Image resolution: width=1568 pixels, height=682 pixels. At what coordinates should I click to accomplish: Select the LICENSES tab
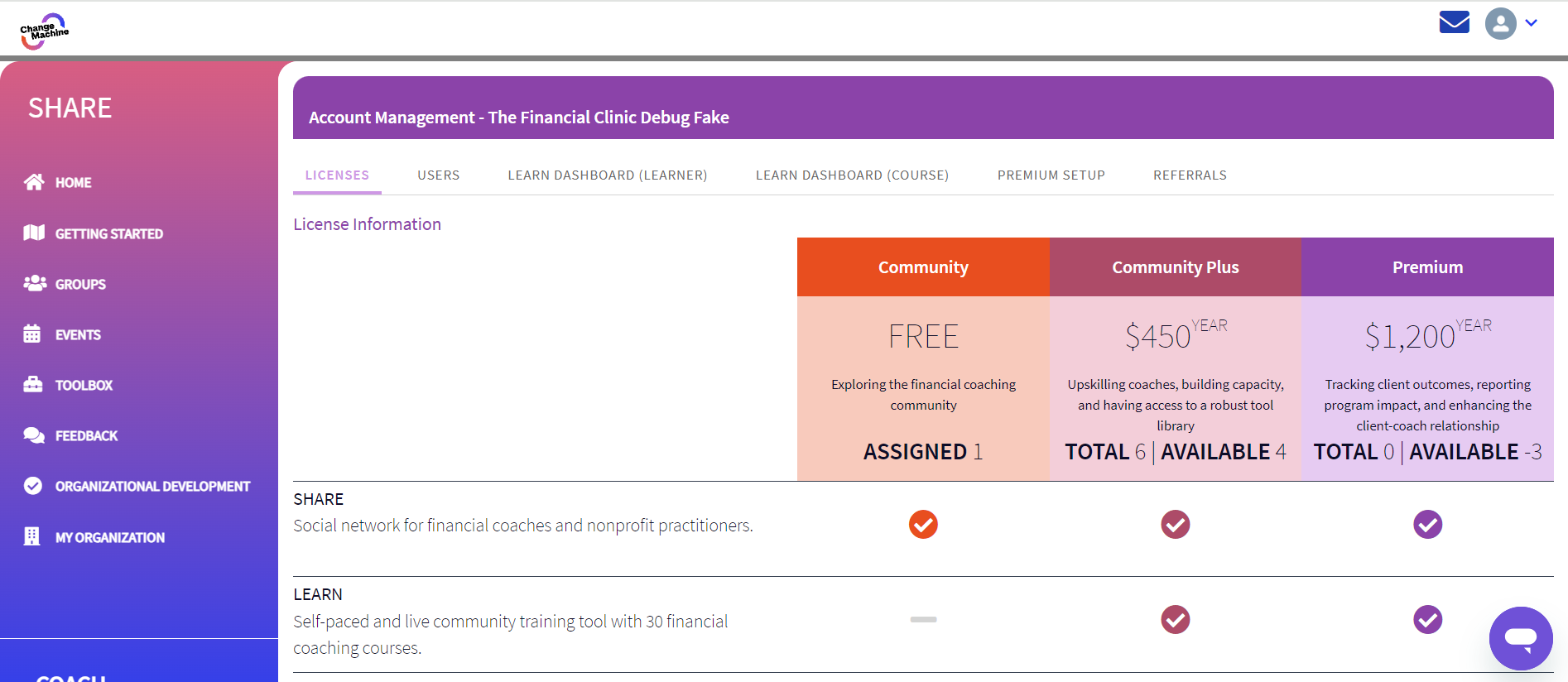pos(337,175)
